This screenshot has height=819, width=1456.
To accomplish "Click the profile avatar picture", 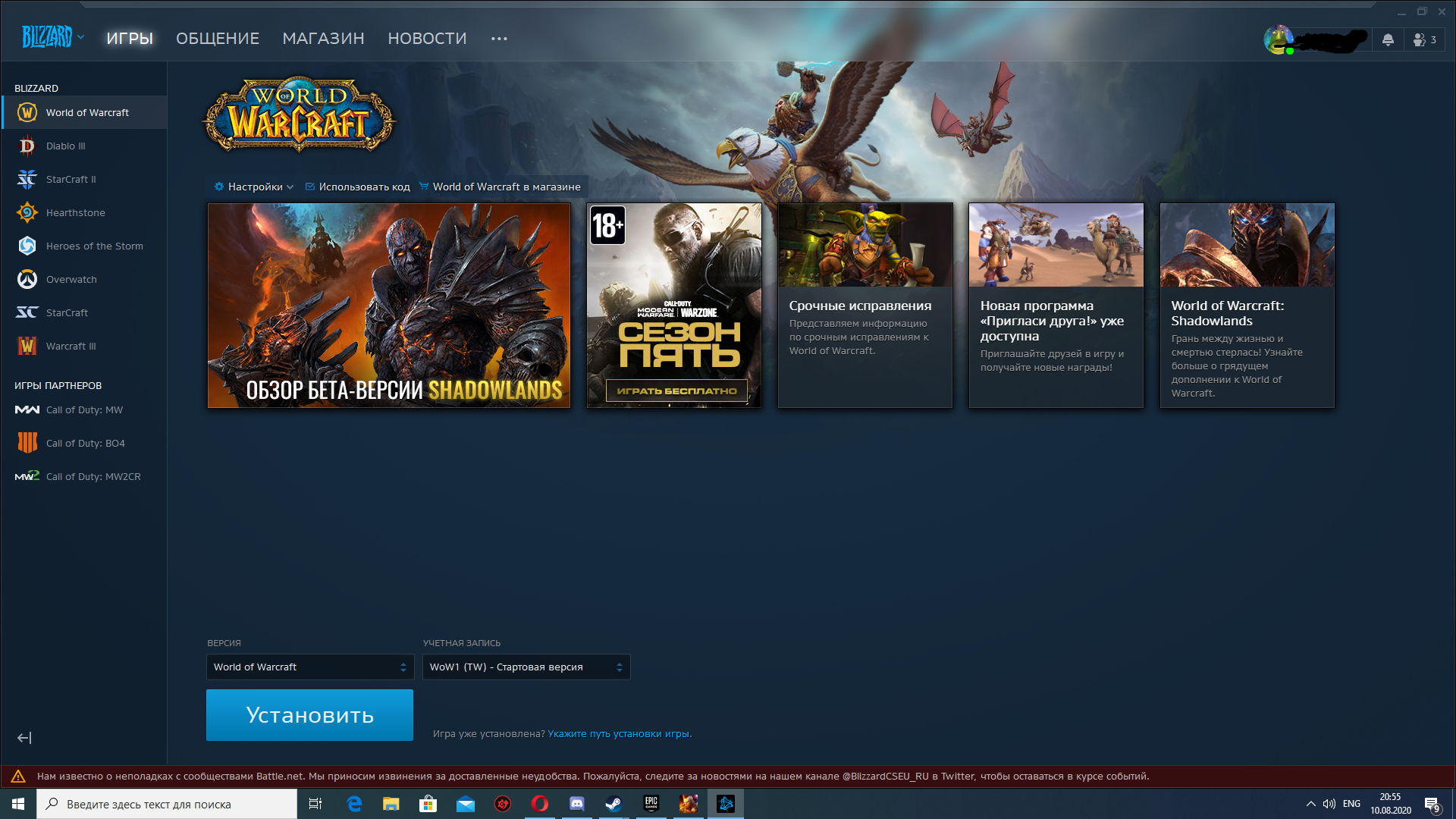I will click(1279, 39).
